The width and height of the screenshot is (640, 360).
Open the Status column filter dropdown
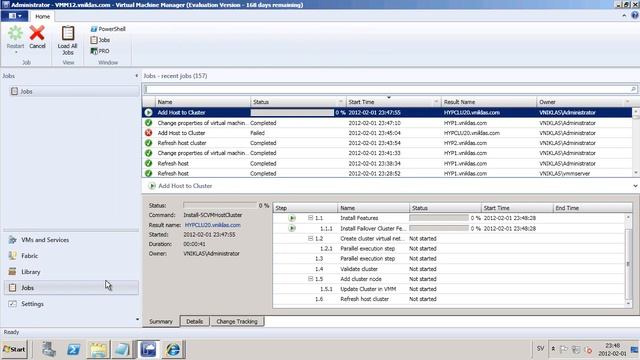[x=341, y=102]
